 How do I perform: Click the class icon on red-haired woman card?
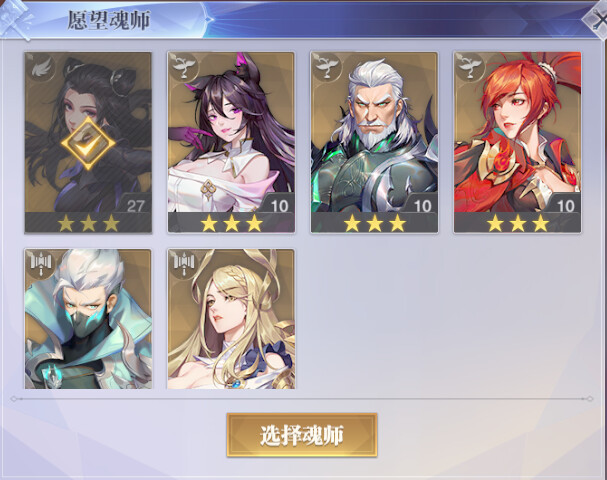click(x=470, y=67)
